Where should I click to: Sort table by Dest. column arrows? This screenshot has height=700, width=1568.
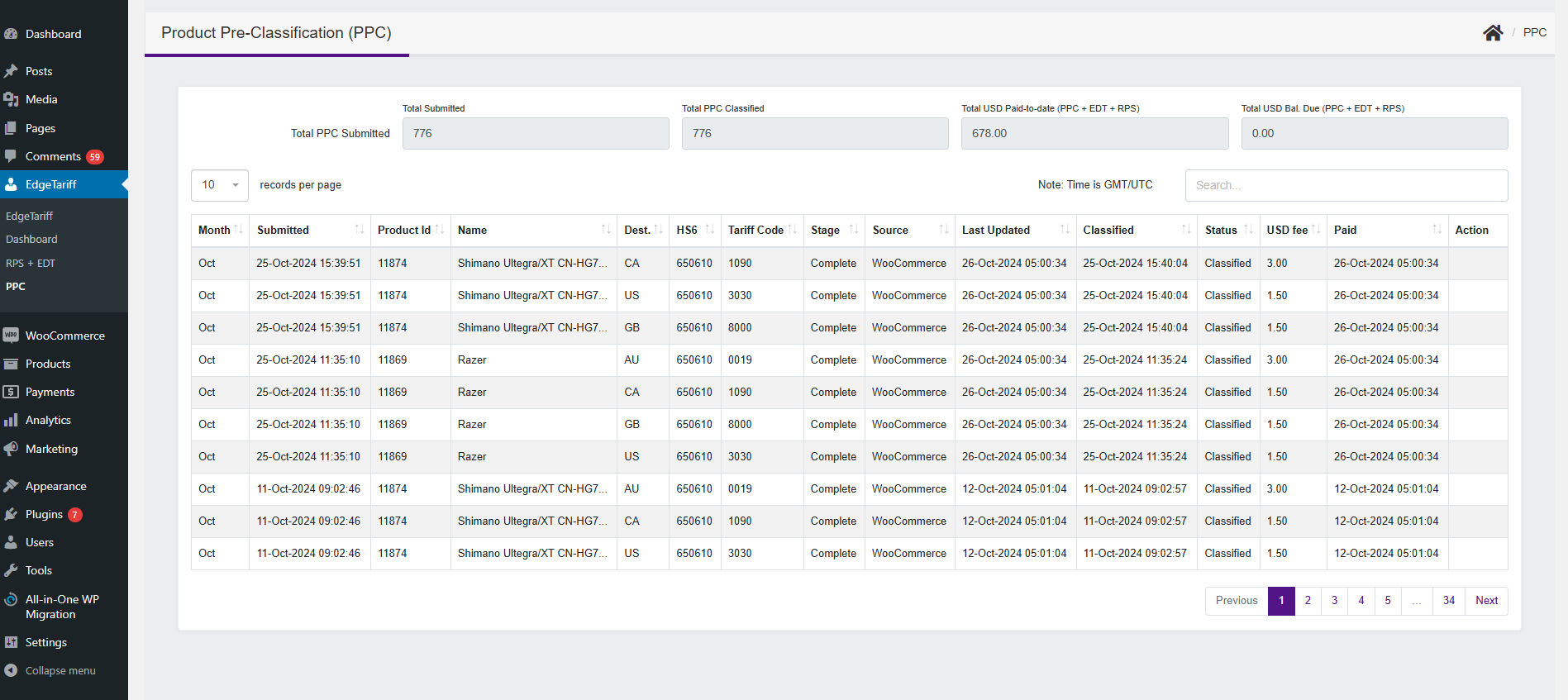[x=658, y=230]
